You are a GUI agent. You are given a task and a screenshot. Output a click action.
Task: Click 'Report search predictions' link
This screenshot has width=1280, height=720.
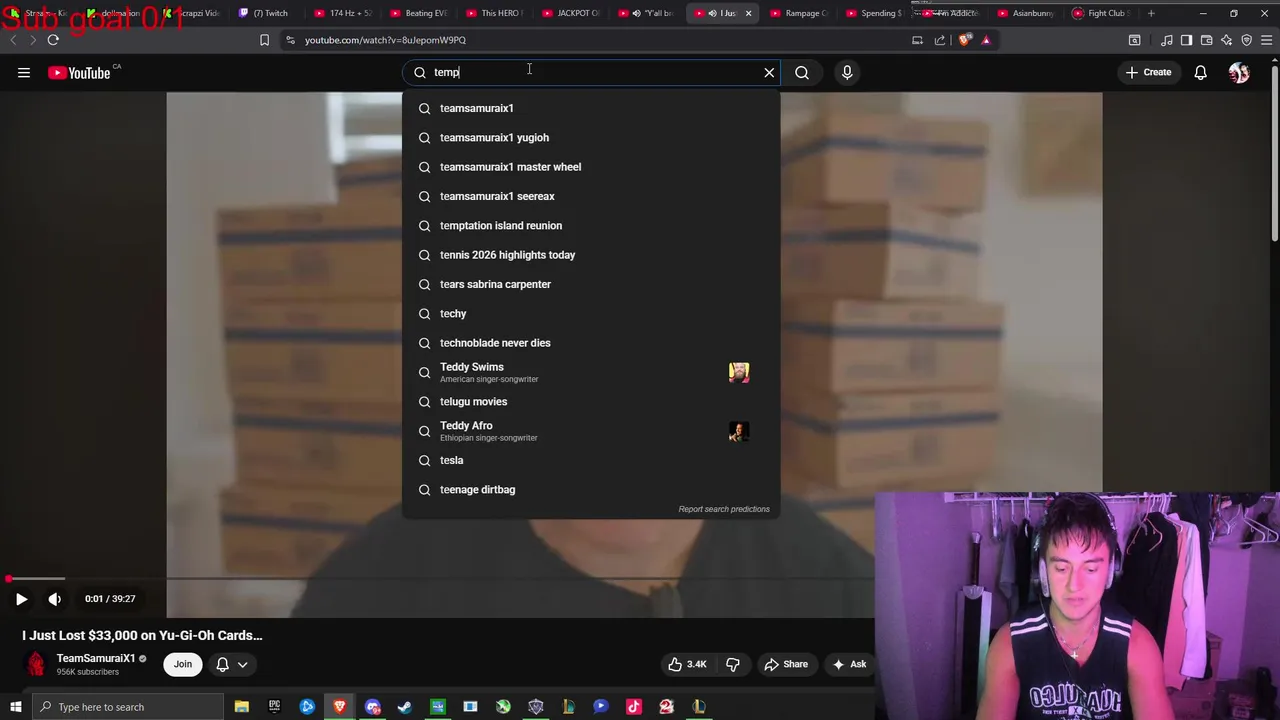pyautogui.click(x=724, y=509)
